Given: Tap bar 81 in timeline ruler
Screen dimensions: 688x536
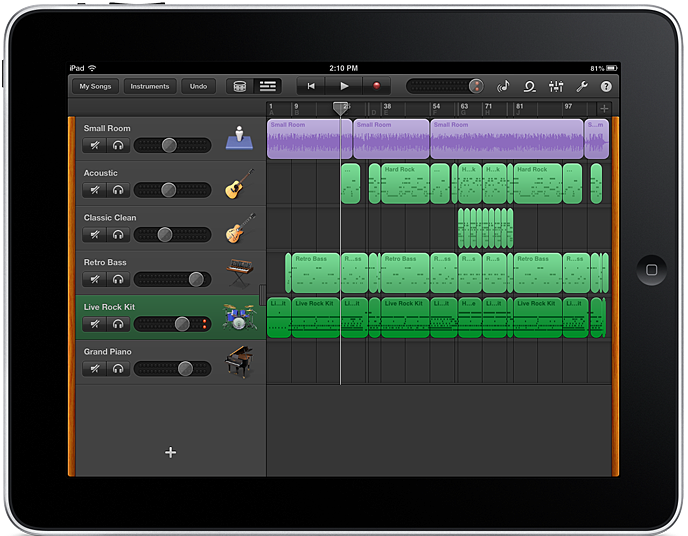Looking at the screenshot, I should [x=520, y=106].
